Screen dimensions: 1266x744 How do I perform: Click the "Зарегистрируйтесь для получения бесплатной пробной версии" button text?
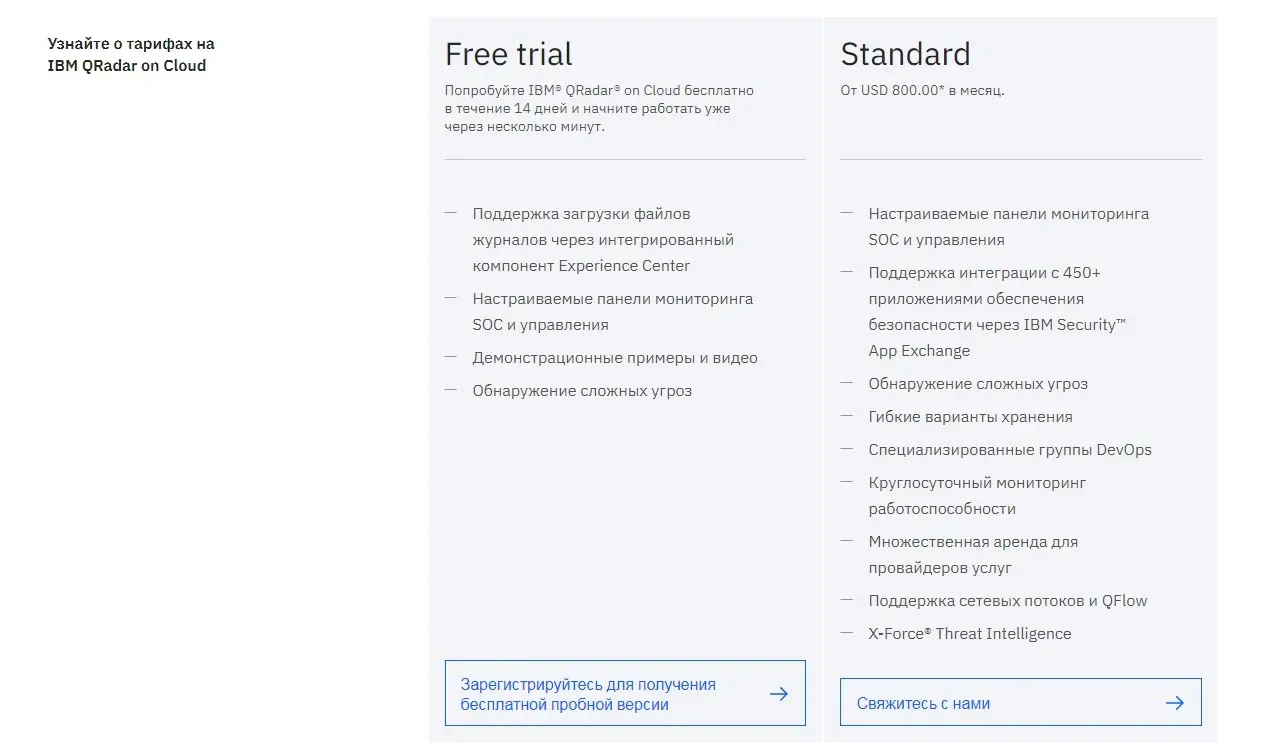pos(588,694)
